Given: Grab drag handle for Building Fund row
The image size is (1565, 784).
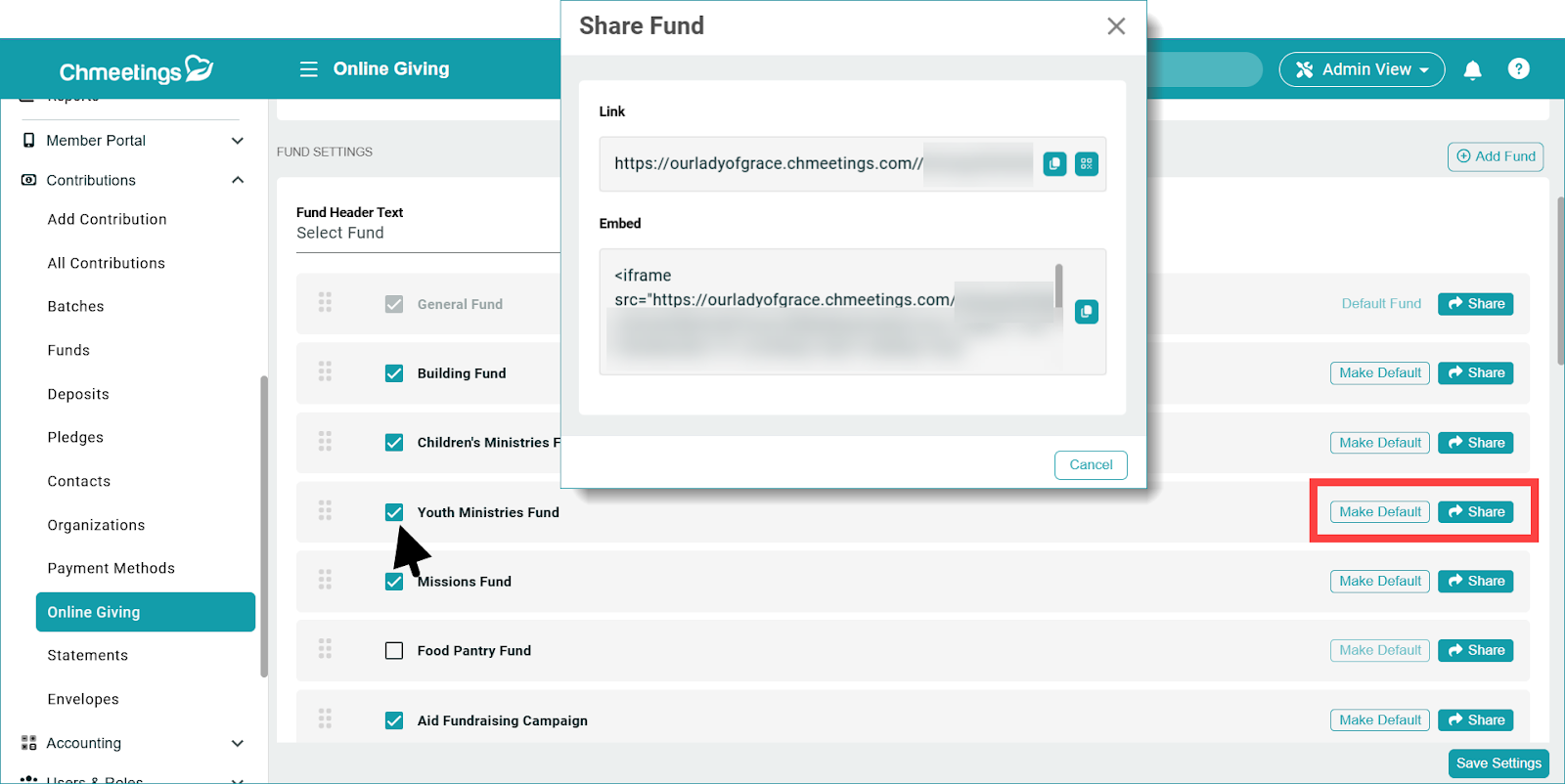Looking at the screenshot, I should click(325, 371).
